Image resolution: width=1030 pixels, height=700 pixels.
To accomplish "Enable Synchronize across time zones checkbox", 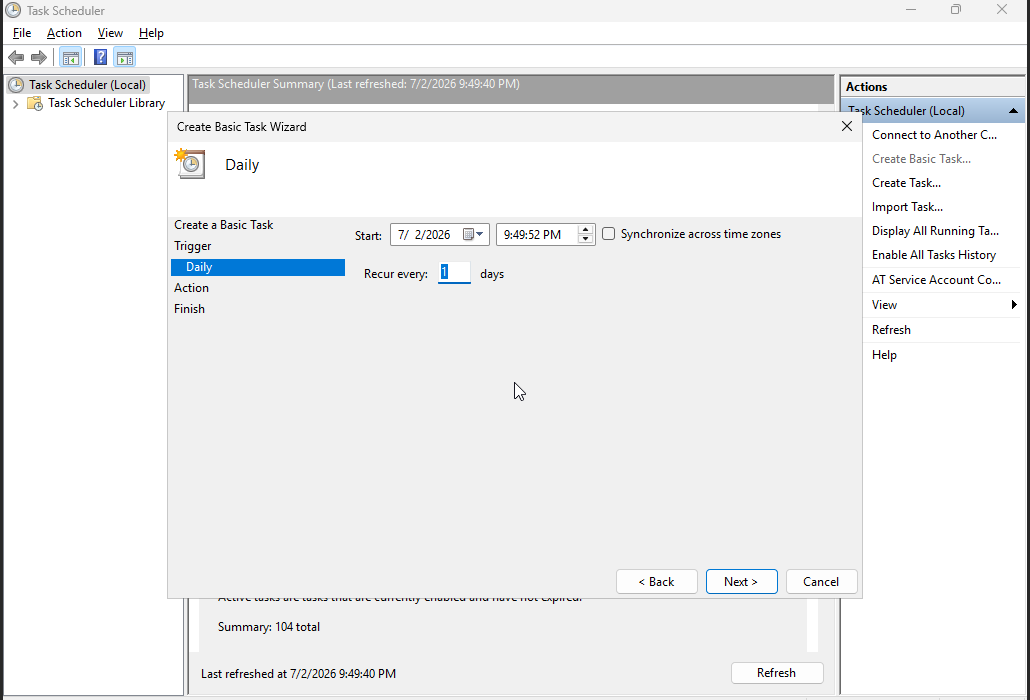I will click(609, 234).
